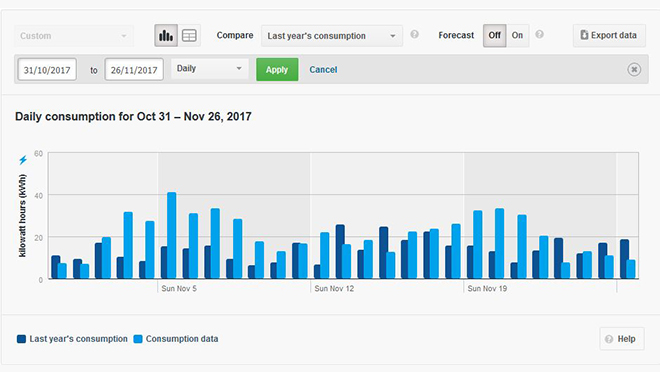660x372 pixels.
Task: Edit the start date 31/10/2017 field
Action: 47,70
